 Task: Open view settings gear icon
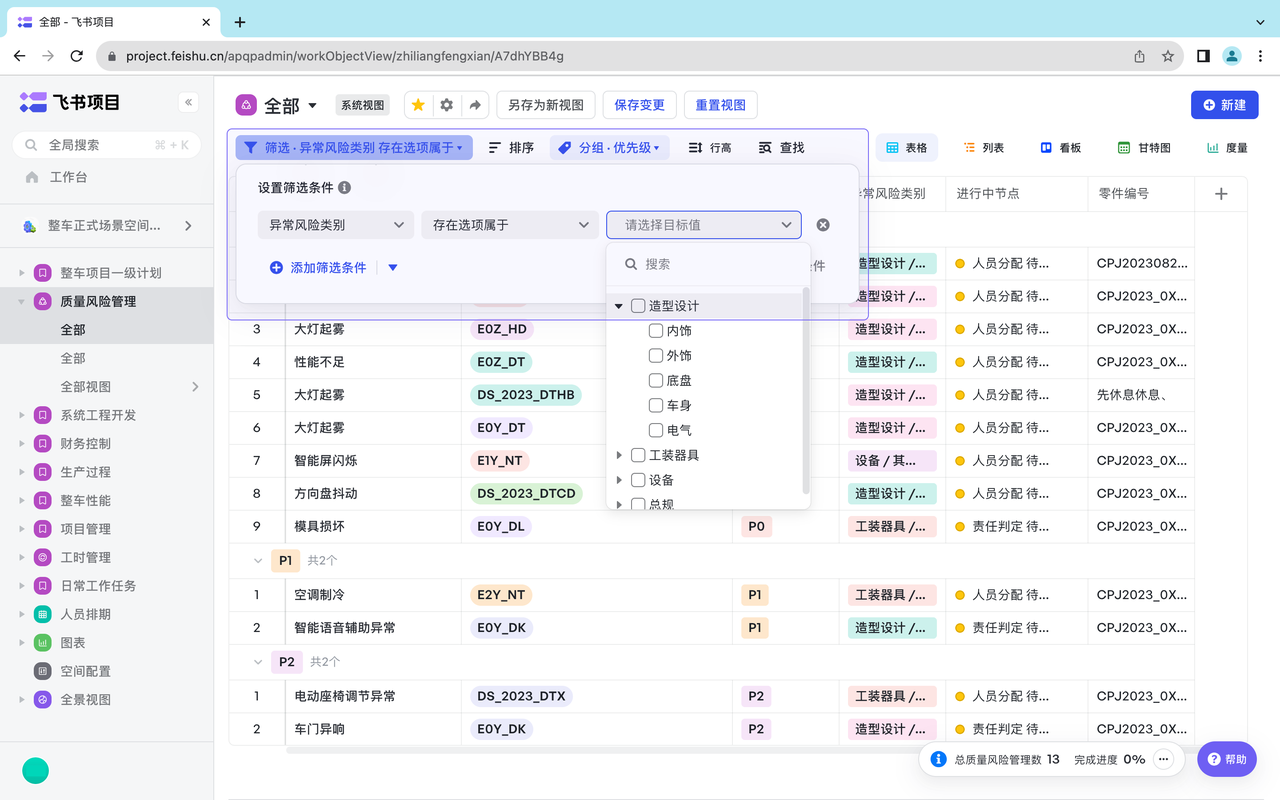pyautogui.click(x=447, y=105)
